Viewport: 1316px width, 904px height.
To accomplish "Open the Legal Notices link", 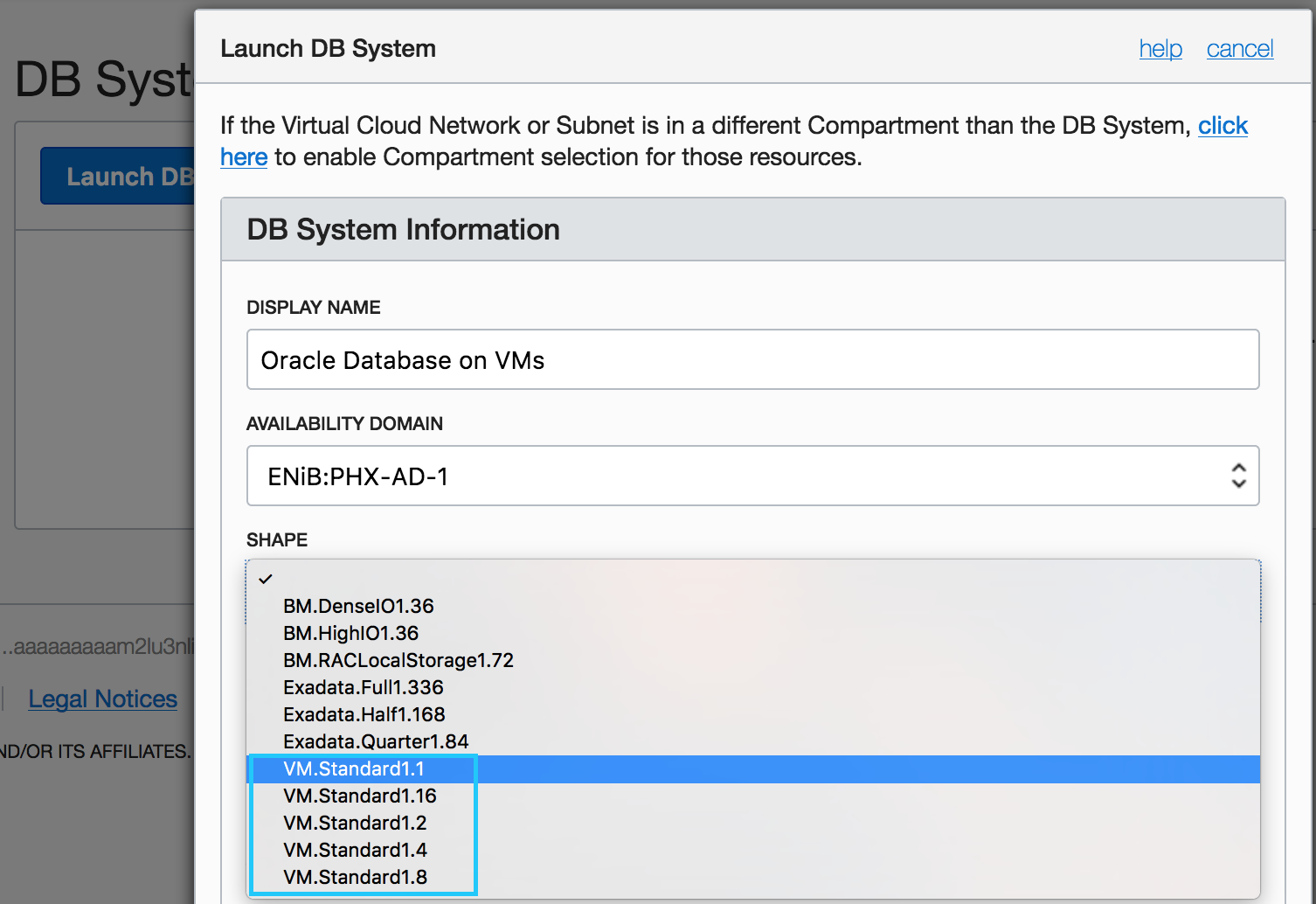I will [102, 699].
